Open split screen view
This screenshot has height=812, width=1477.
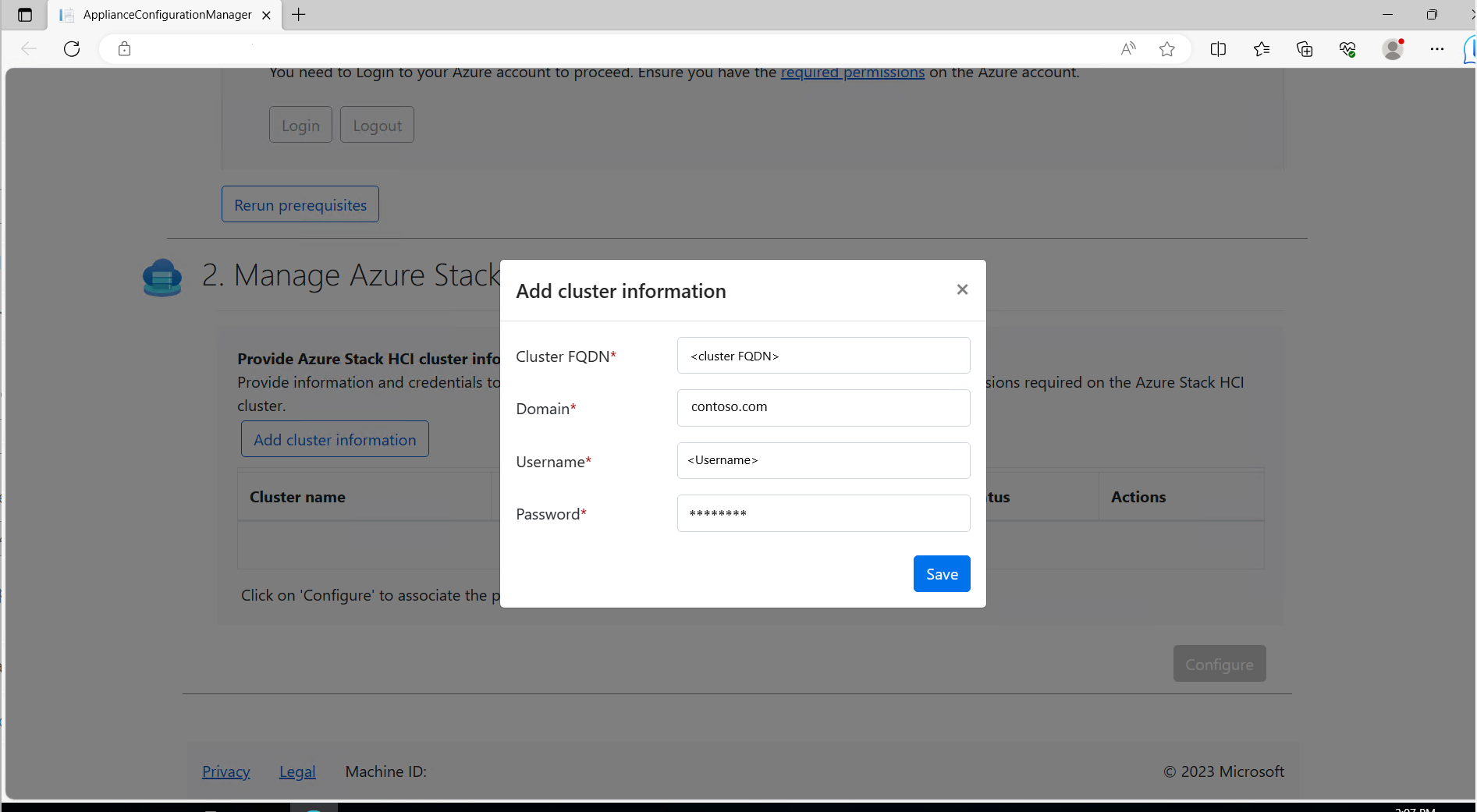[x=1218, y=49]
